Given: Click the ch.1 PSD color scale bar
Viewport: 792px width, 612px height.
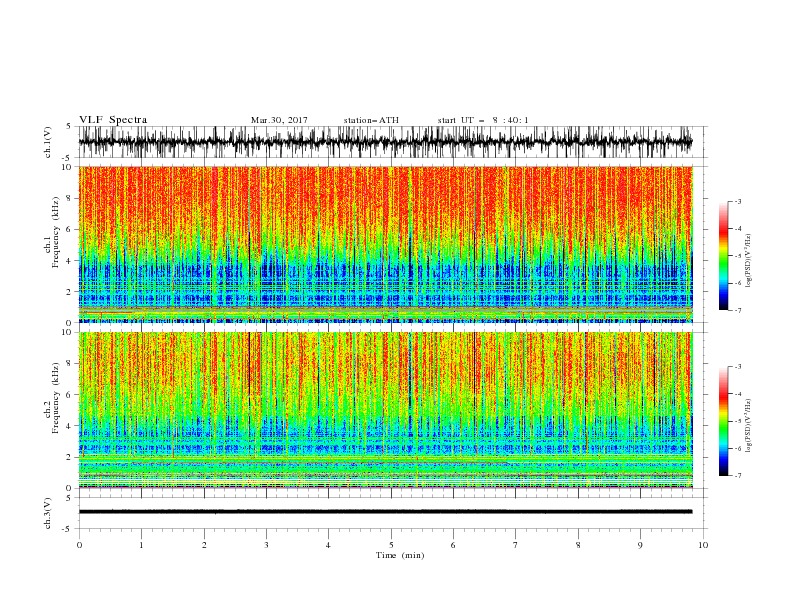Looking at the screenshot, I should click(x=723, y=256).
